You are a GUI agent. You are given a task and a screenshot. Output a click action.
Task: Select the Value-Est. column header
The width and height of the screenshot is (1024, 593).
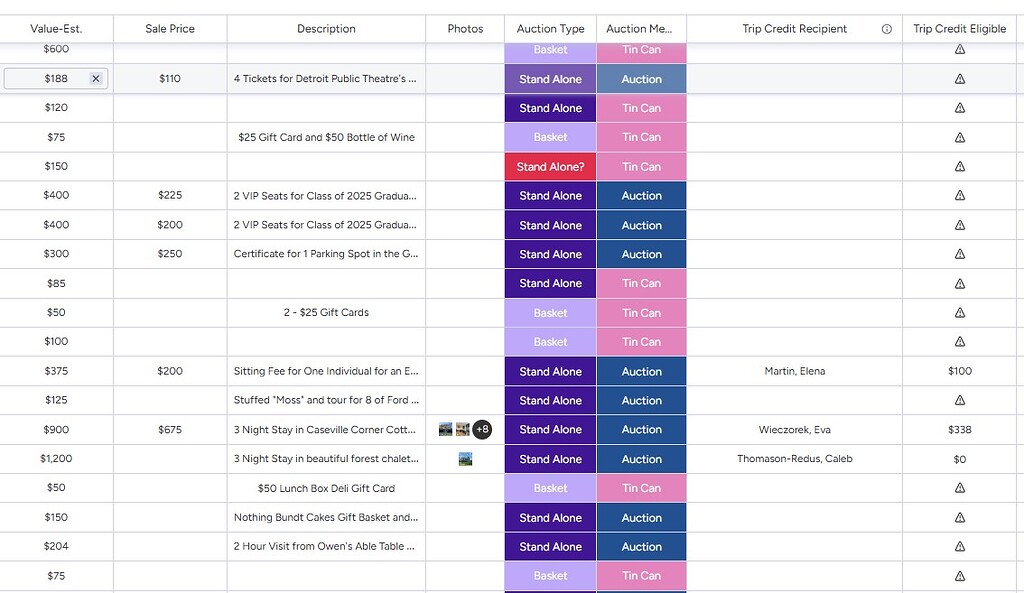click(x=56, y=28)
